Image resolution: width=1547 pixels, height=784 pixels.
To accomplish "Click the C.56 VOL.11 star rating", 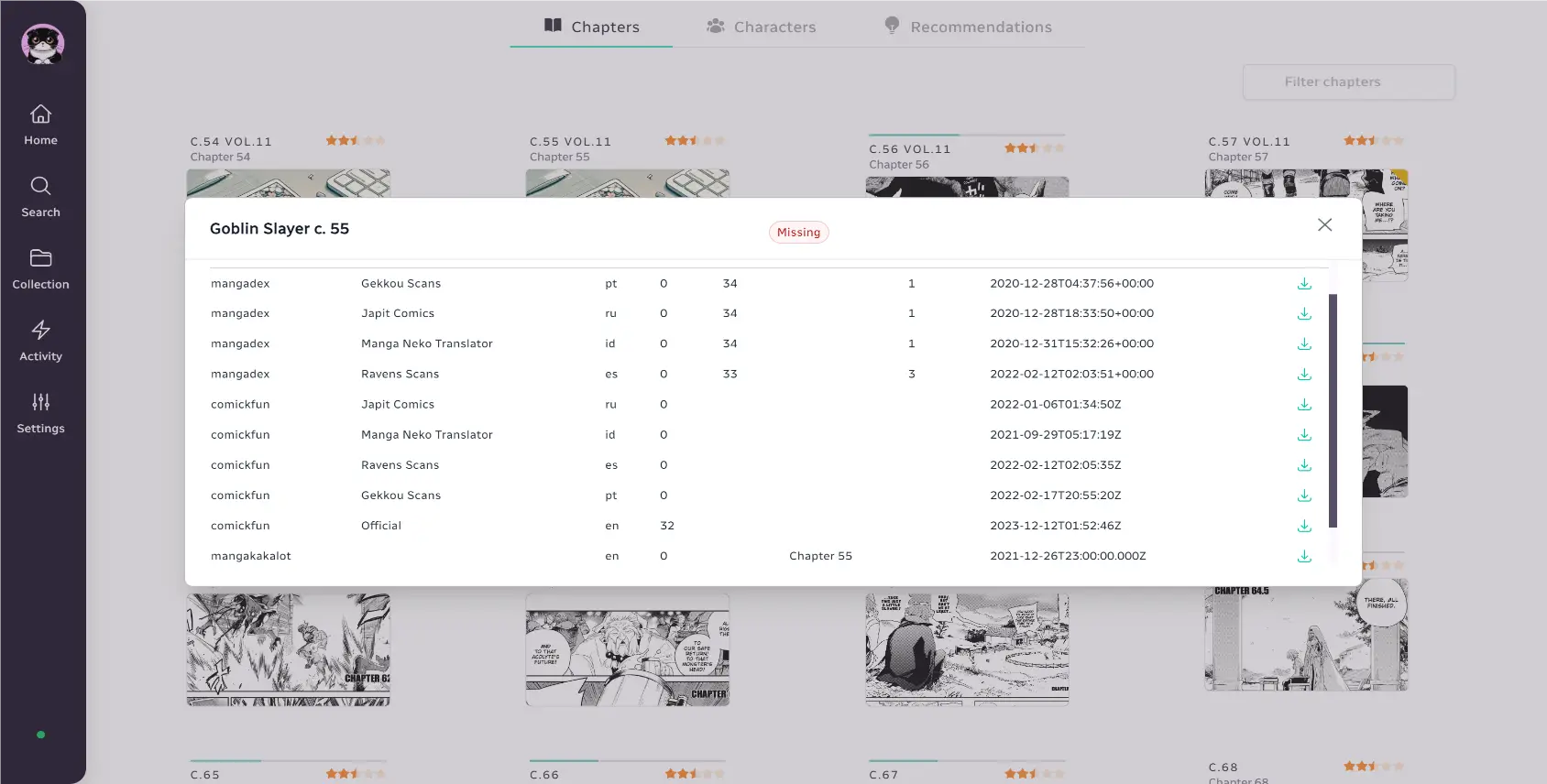I will (x=1035, y=147).
